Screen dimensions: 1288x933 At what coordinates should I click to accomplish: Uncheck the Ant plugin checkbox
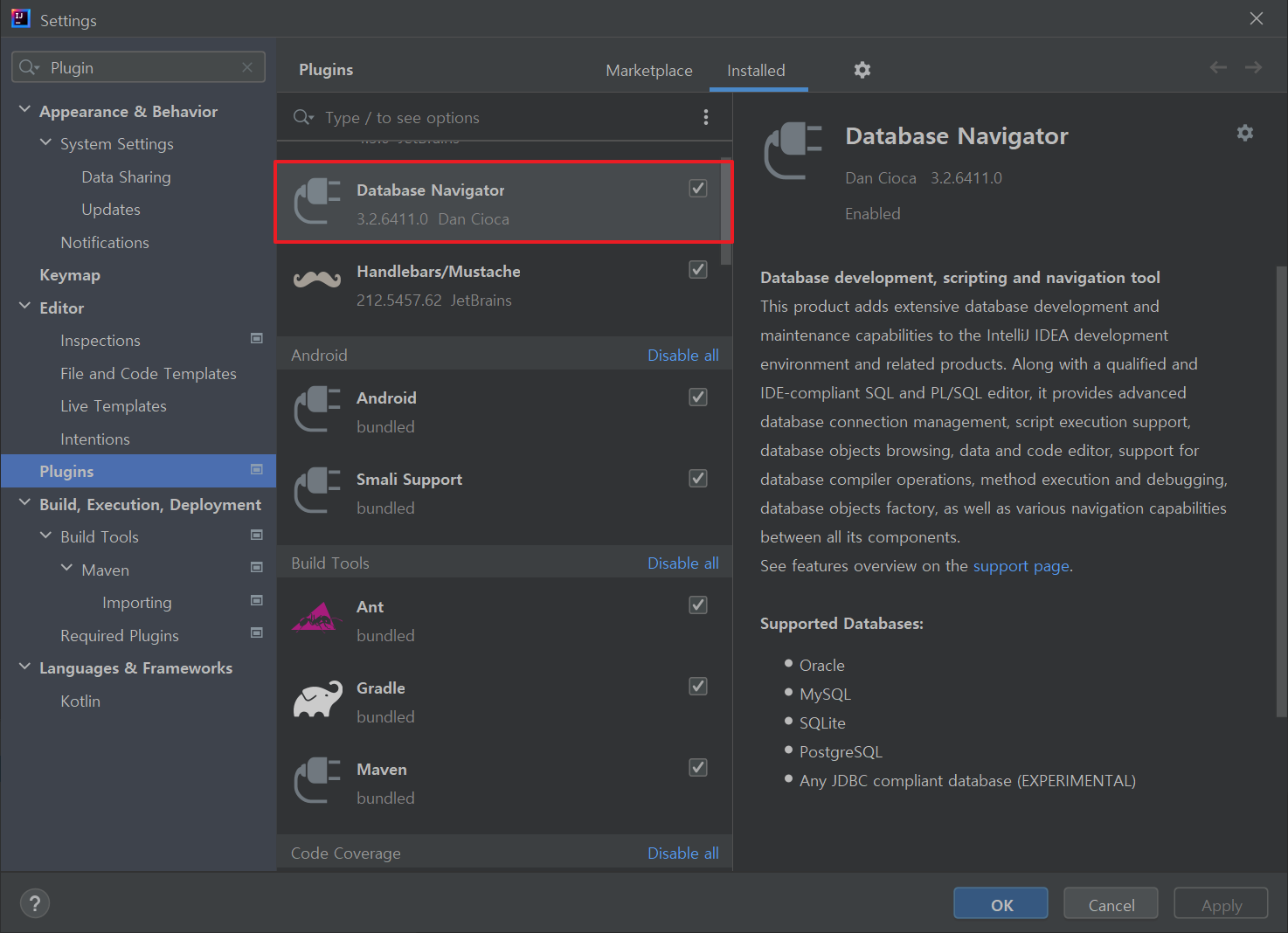point(698,605)
